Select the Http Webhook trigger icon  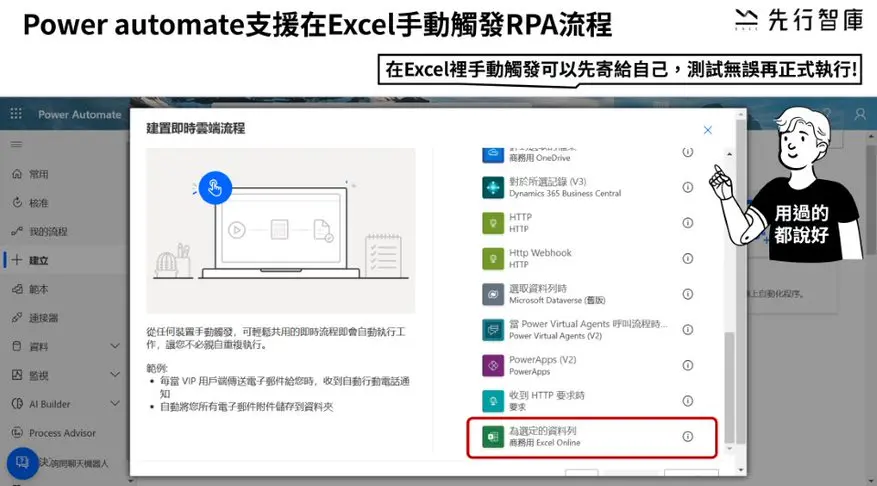click(x=493, y=258)
